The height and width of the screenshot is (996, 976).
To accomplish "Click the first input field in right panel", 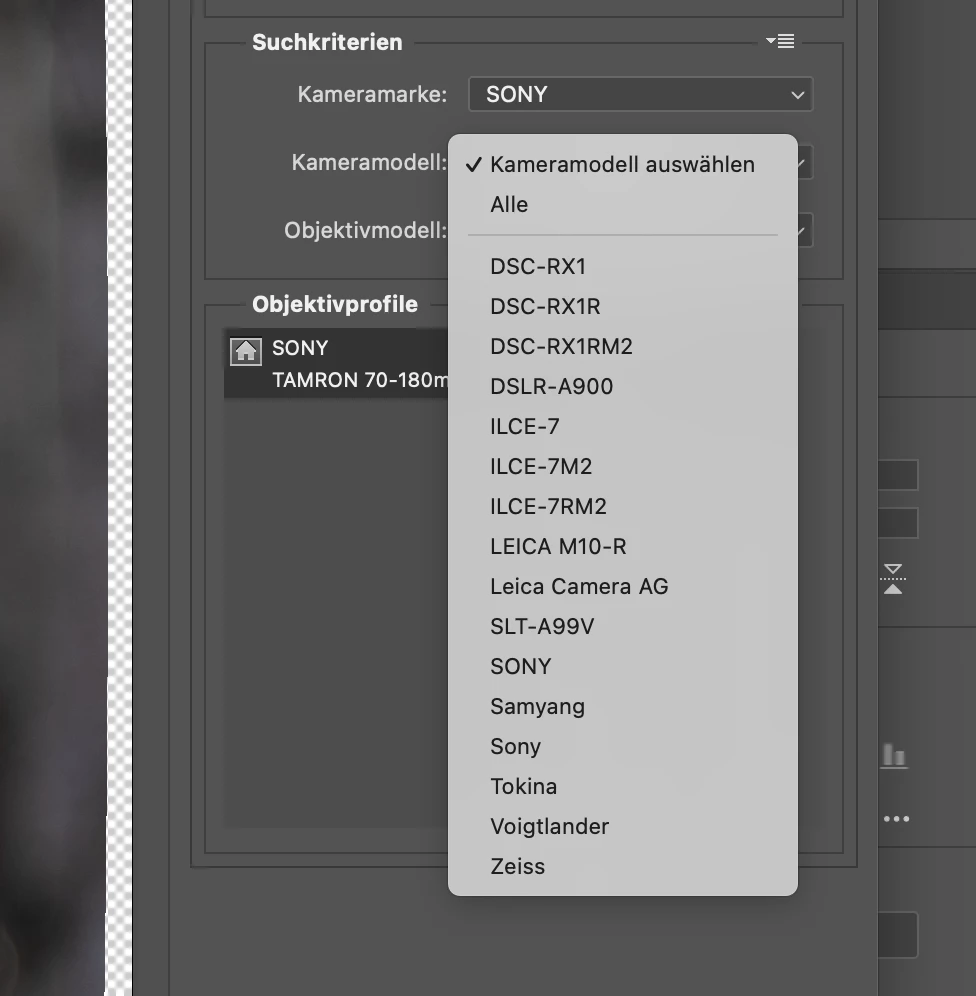I will (x=898, y=475).
